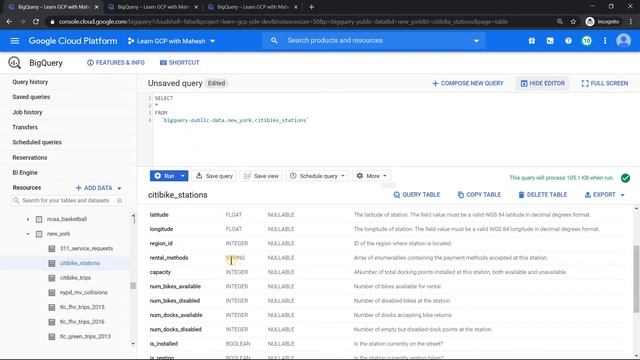Click the green query validation checkmark

625,178
